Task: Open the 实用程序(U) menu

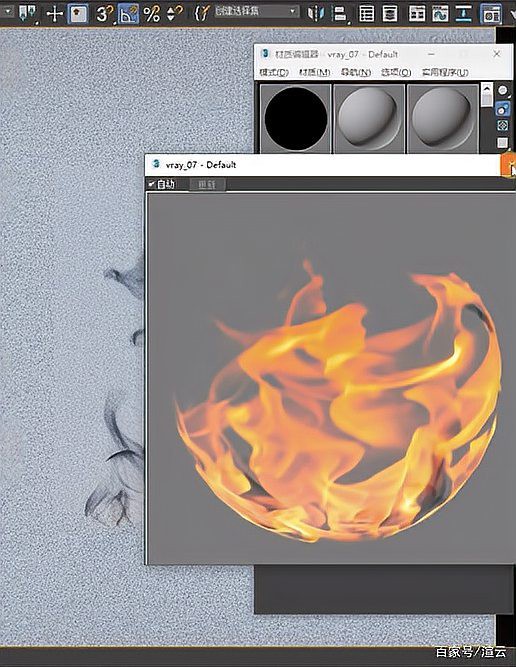Action: (x=445, y=72)
